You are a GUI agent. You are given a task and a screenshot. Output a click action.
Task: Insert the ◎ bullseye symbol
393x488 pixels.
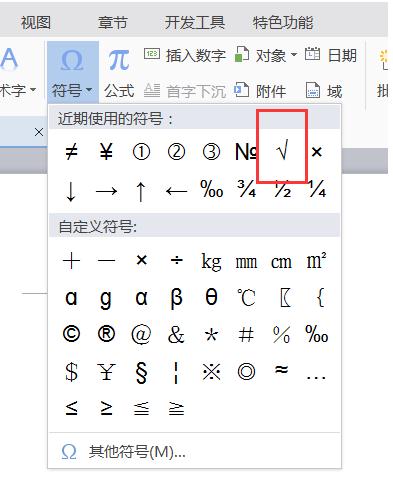click(246, 371)
